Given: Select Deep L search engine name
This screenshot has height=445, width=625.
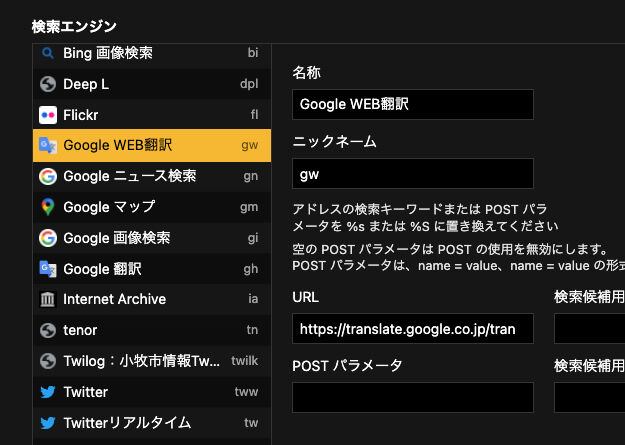Looking at the screenshot, I should (x=86, y=84).
